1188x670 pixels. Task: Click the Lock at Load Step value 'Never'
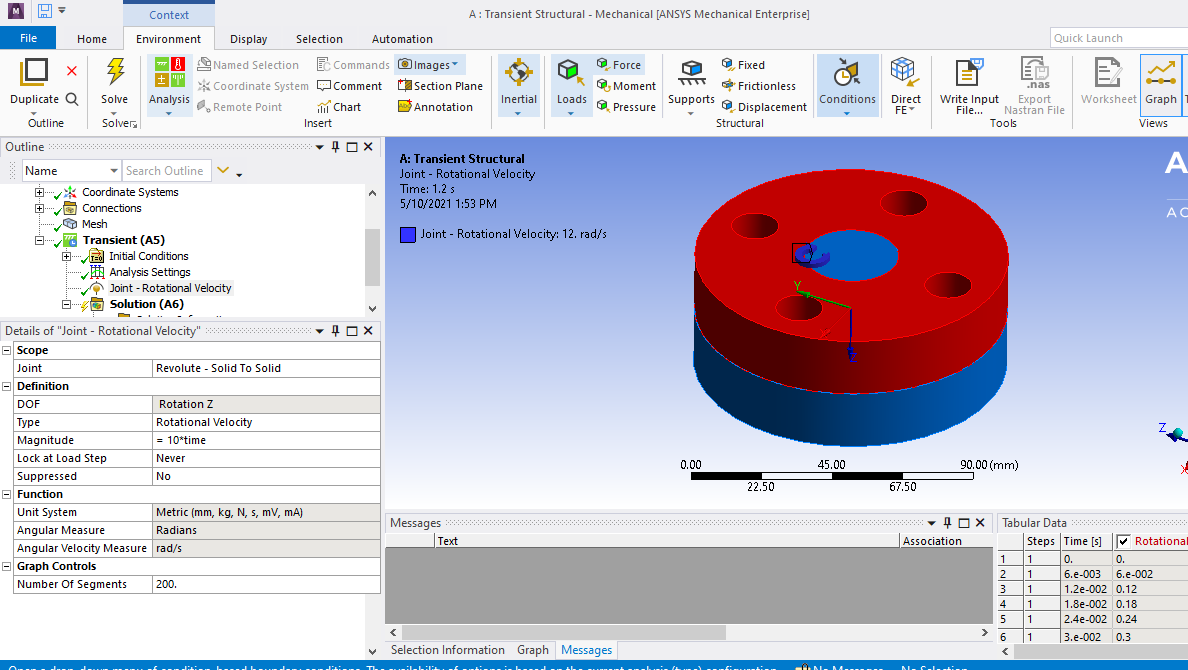point(267,459)
